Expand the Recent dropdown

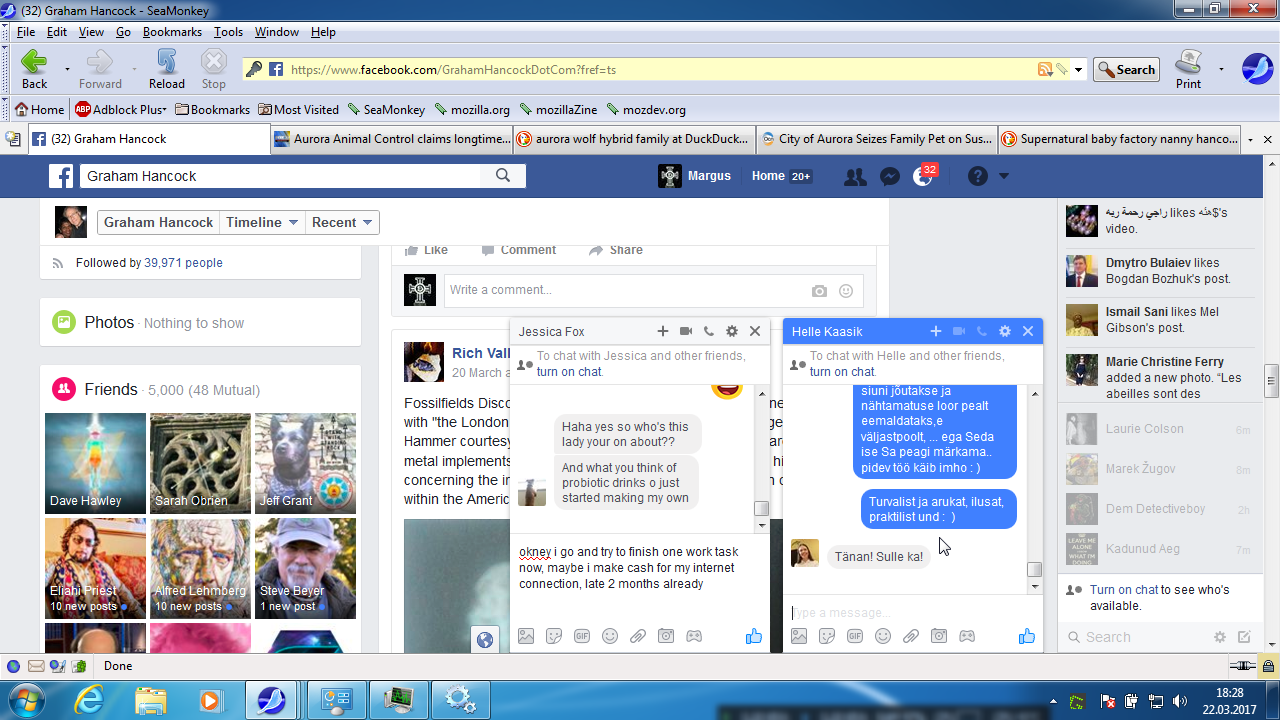click(342, 222)
